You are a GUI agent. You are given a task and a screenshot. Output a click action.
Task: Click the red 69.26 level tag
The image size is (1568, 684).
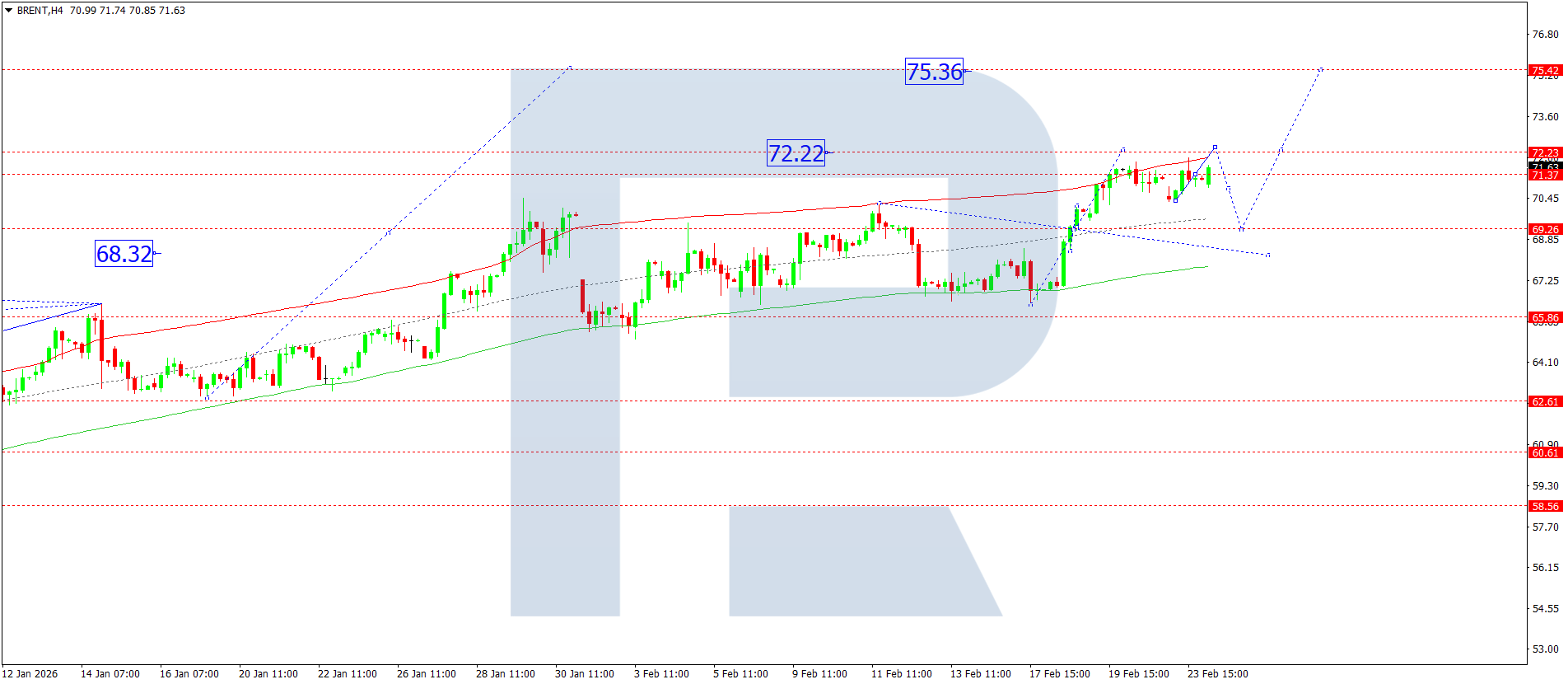pos(1545,229)
